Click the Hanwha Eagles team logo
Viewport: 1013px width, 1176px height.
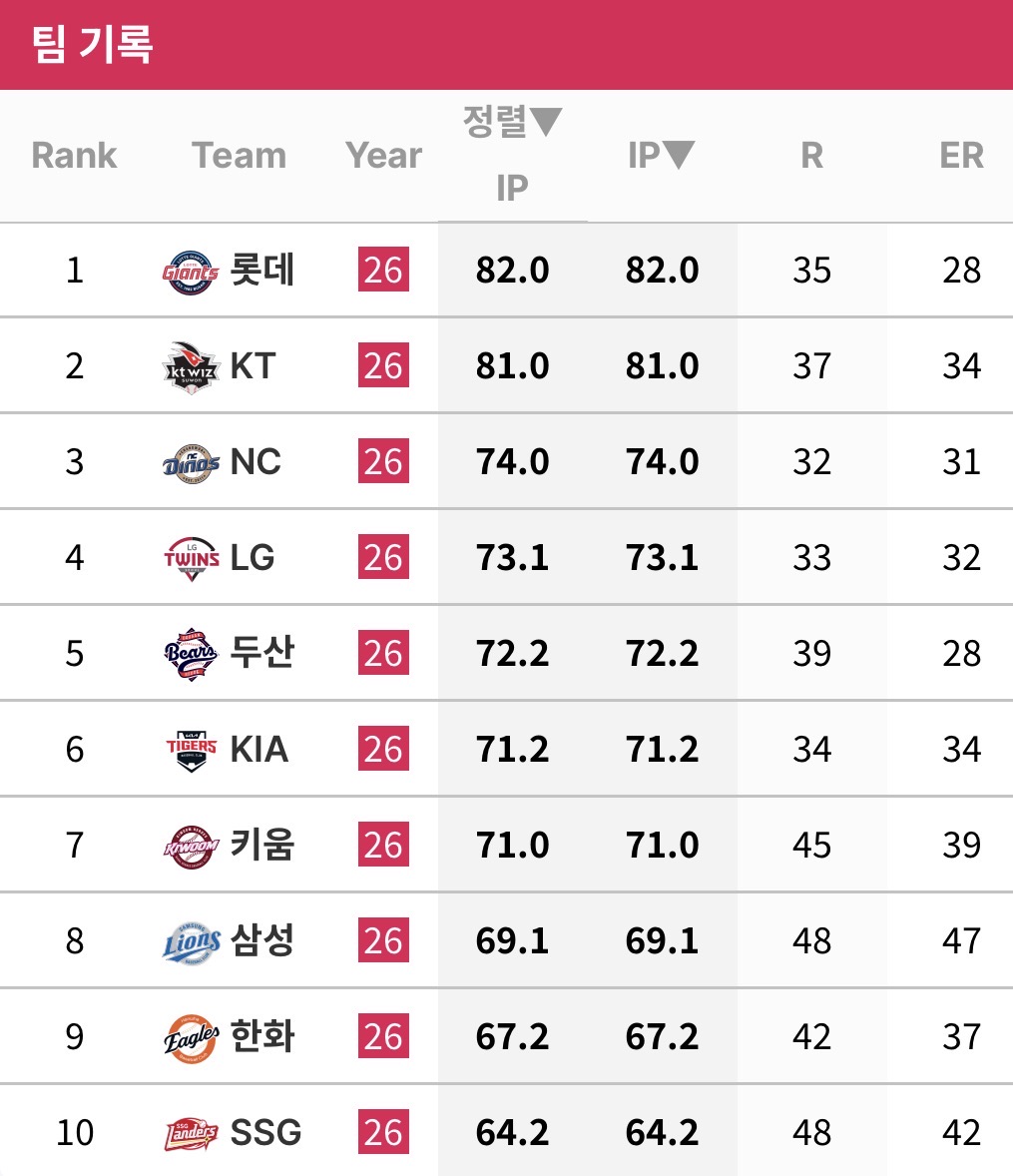coord(191,1037)
